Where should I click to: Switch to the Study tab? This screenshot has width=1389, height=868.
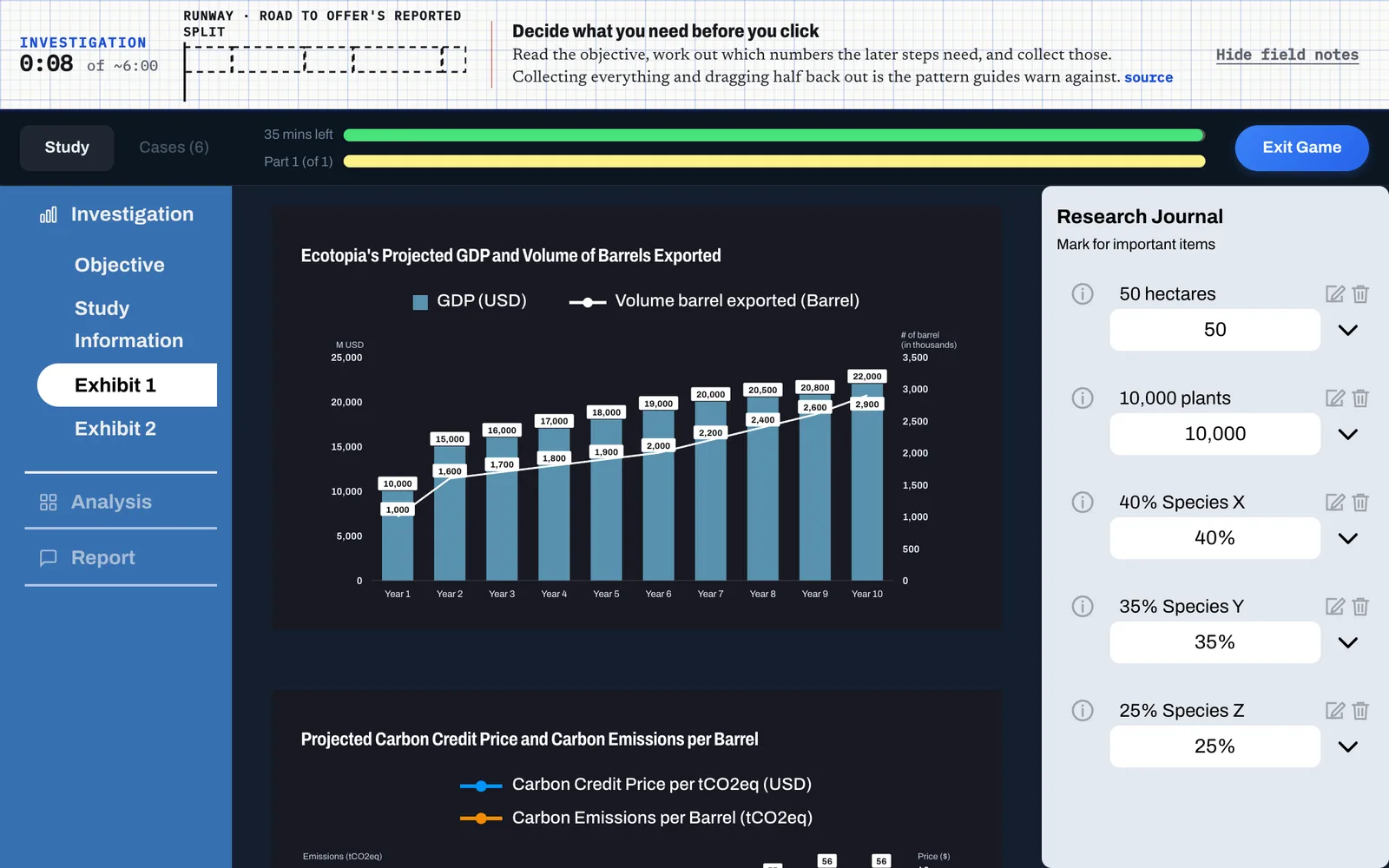coord(67,148)
